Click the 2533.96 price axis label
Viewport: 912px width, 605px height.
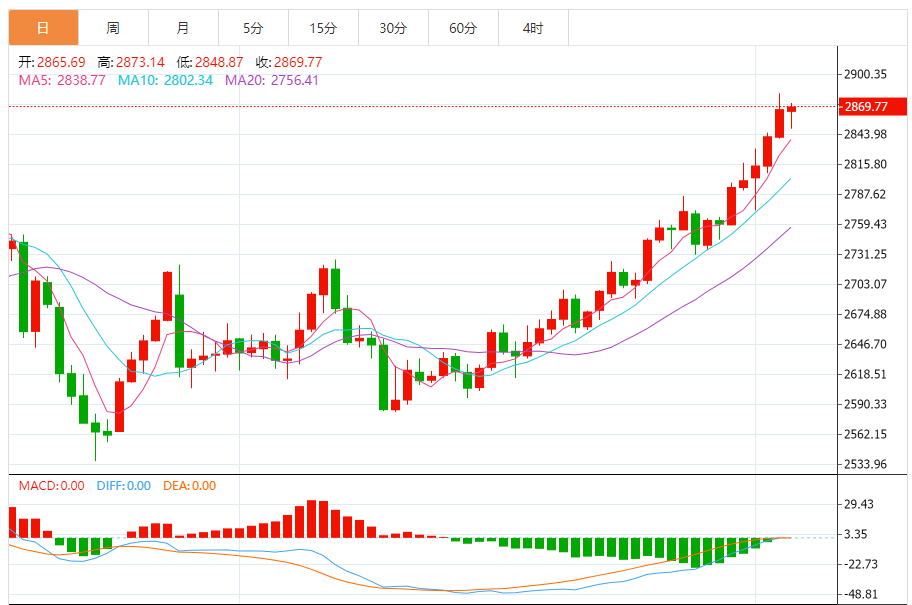(x=865, y=464)
